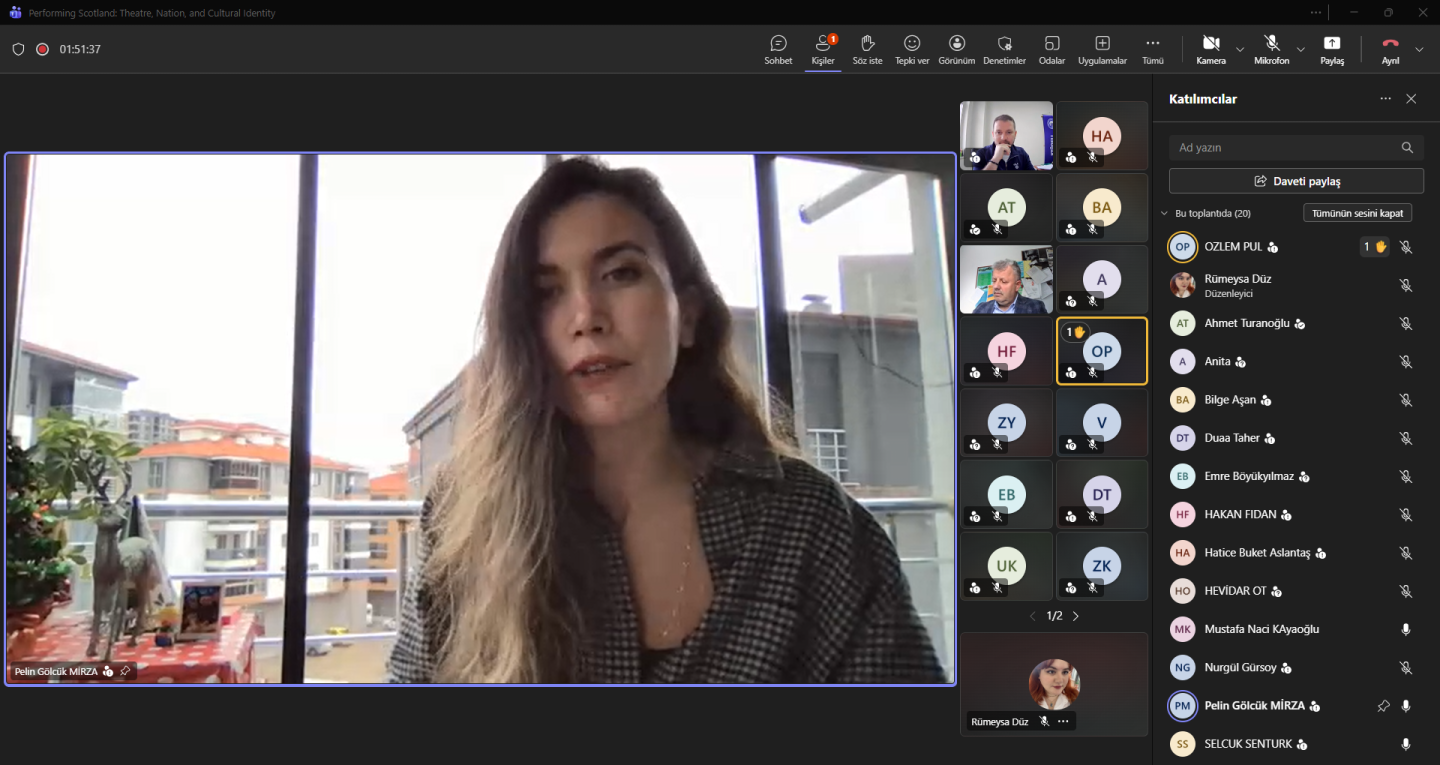Open the Tepki ver reactions menu
The width and height of the screenshot is (1440, 765).
point(911,49)
